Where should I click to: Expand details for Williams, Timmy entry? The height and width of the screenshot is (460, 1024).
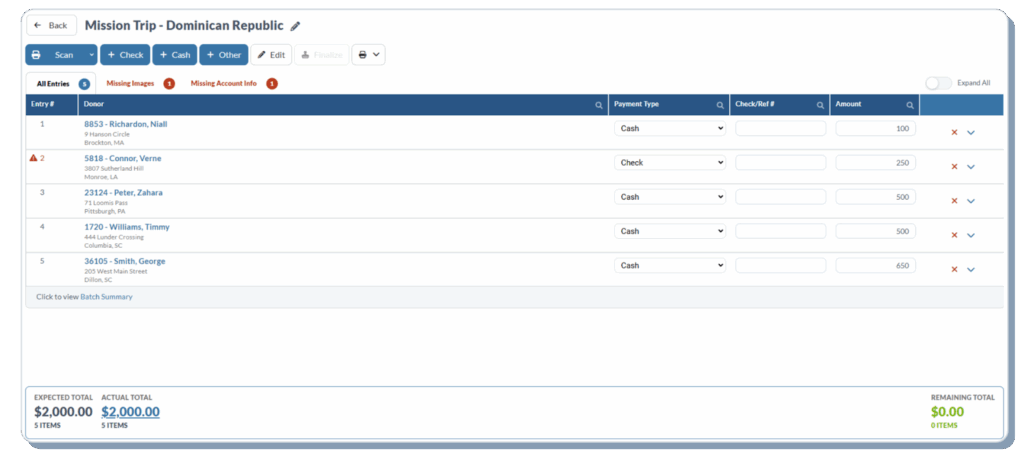[970, 235]
